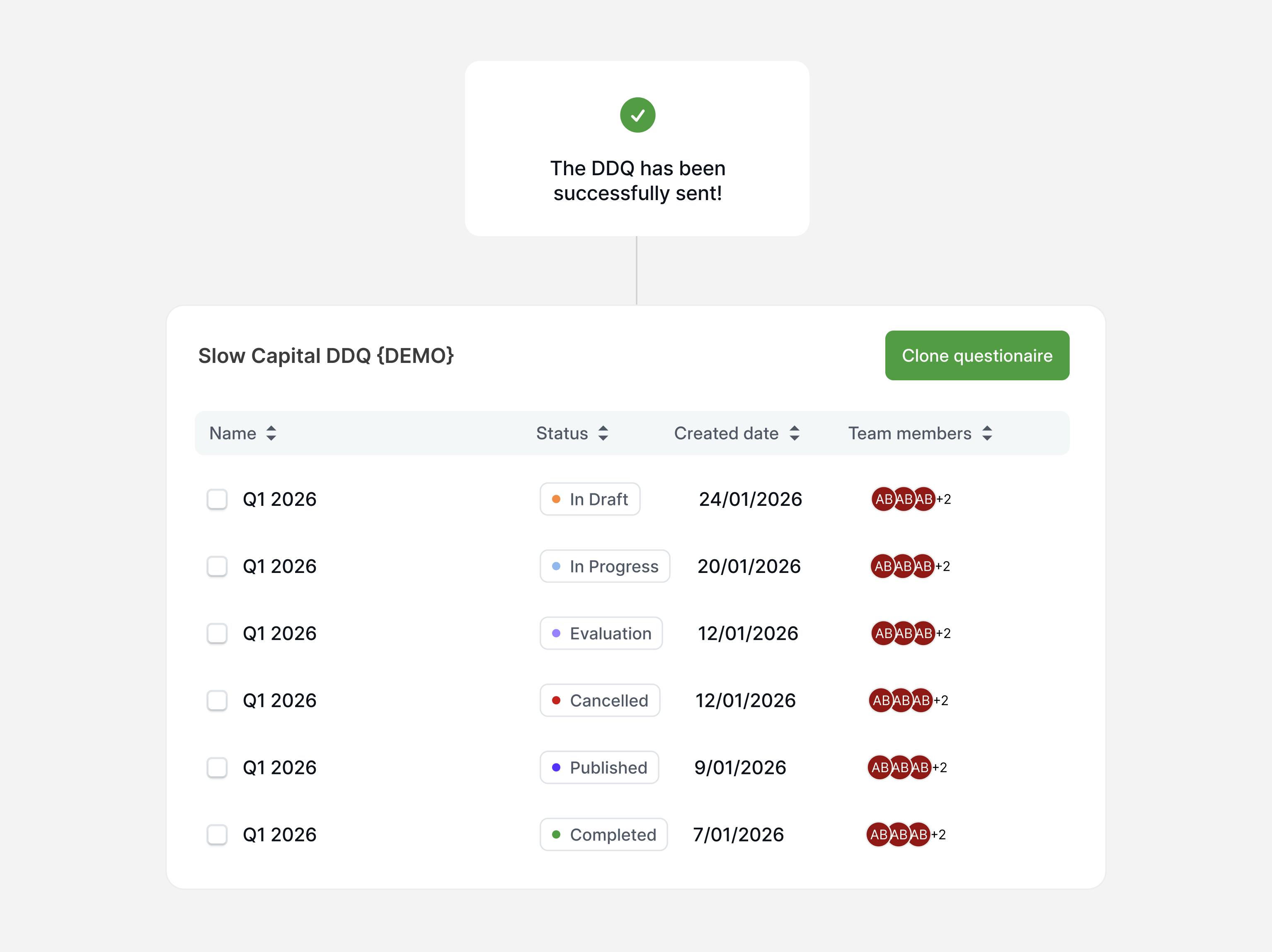Open the In Progress status badge
1272x952 pixels.
pos(604,566)
